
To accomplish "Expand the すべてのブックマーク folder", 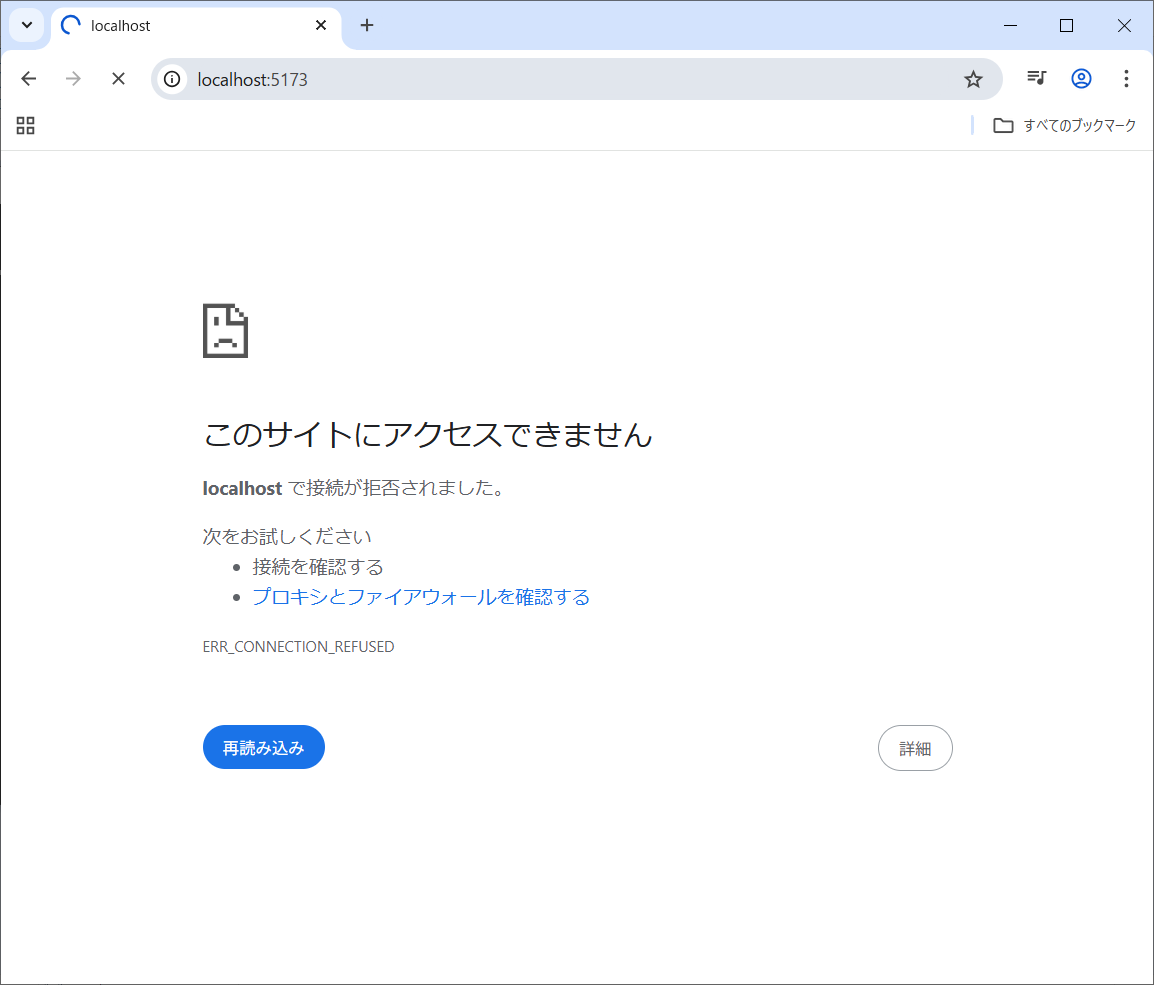I will [x=1065, y=125].
